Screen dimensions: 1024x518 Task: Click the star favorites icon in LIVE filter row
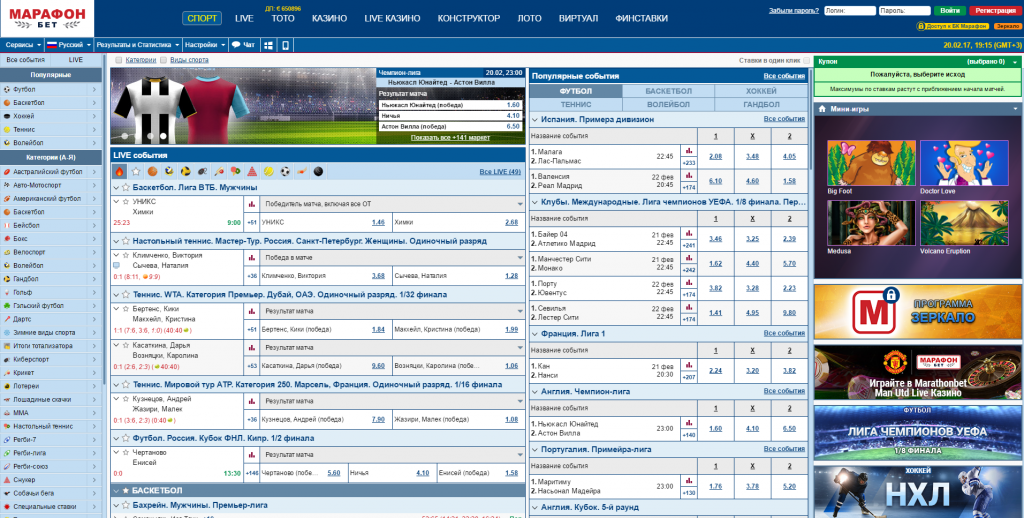click(136, 172)
